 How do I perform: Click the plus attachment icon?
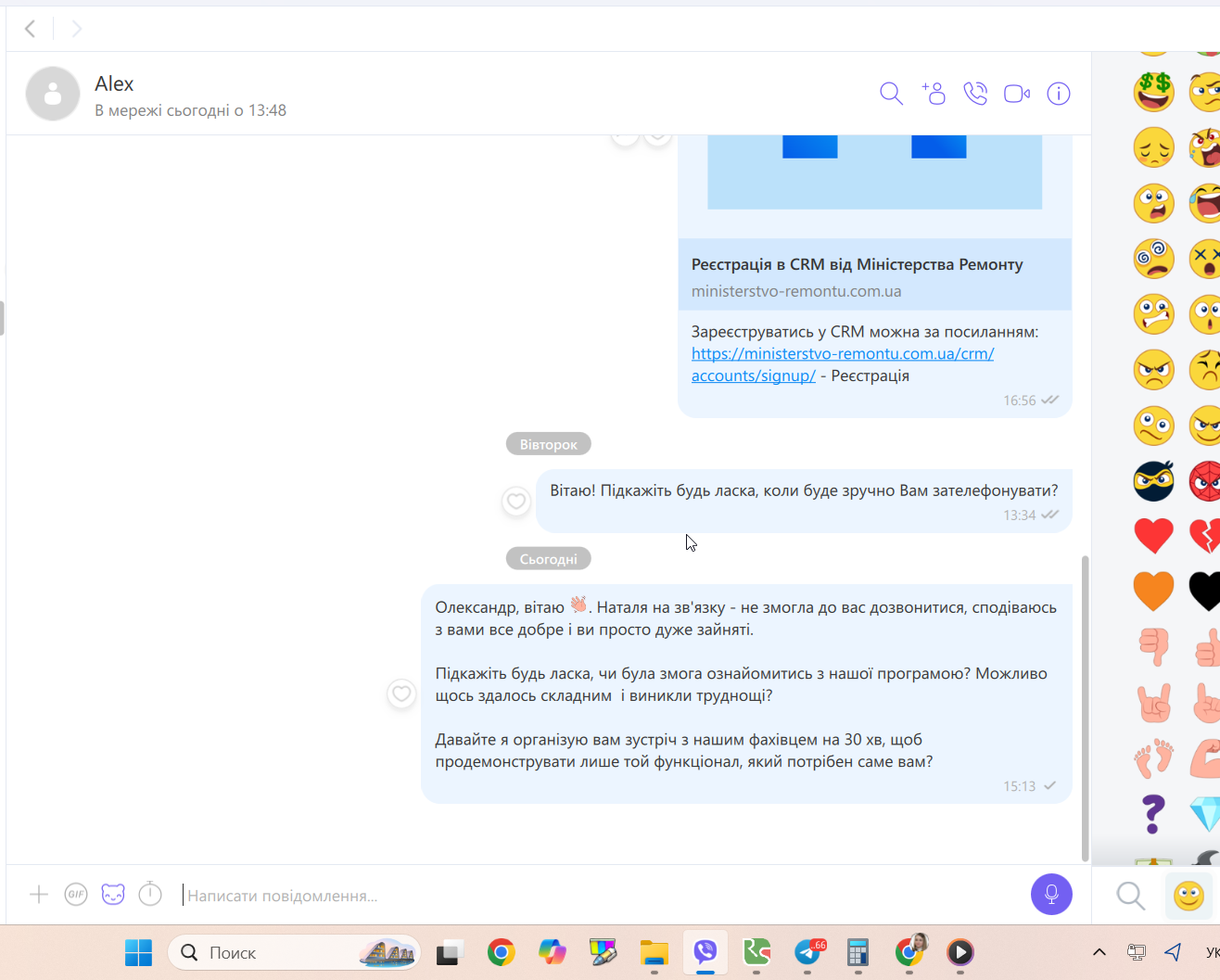[x=39, y=895]
